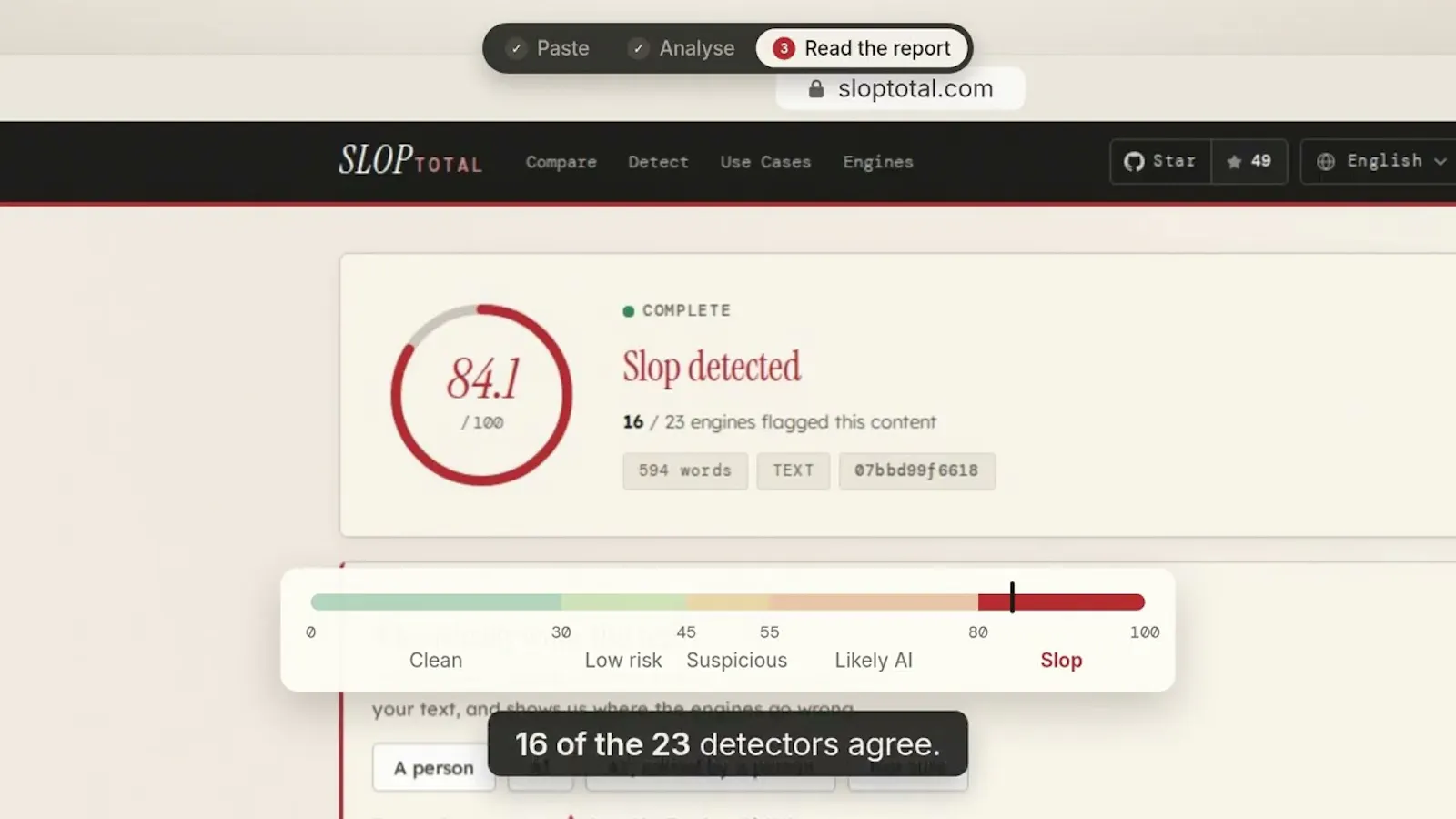
Task: Click the lock icon beside sloptotal.com
Action: 816,88
